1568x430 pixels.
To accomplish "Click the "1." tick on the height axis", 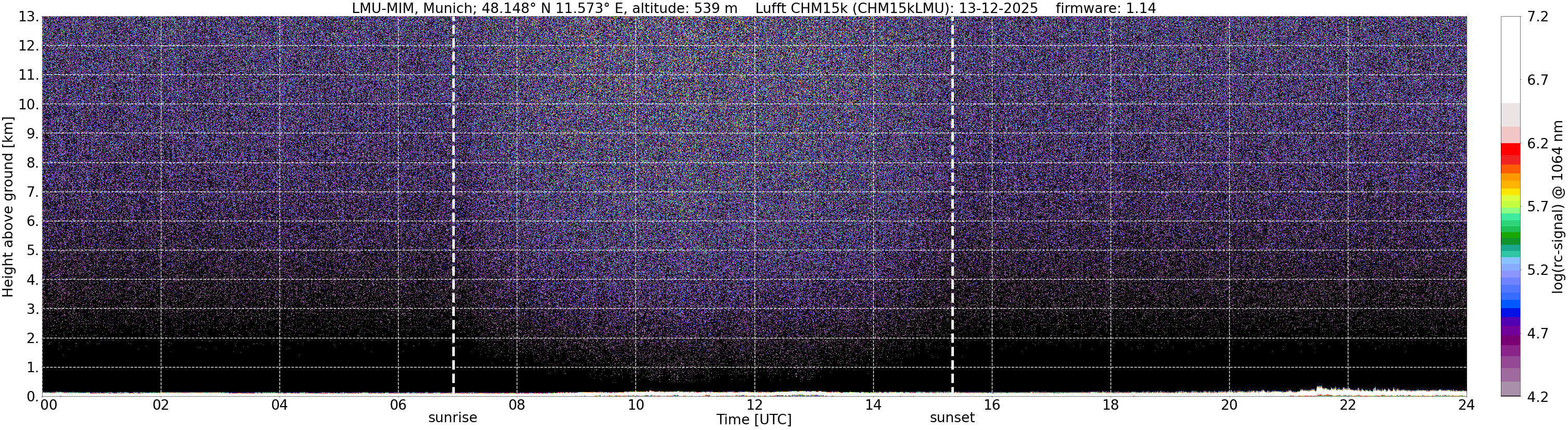I will point(32,368).
